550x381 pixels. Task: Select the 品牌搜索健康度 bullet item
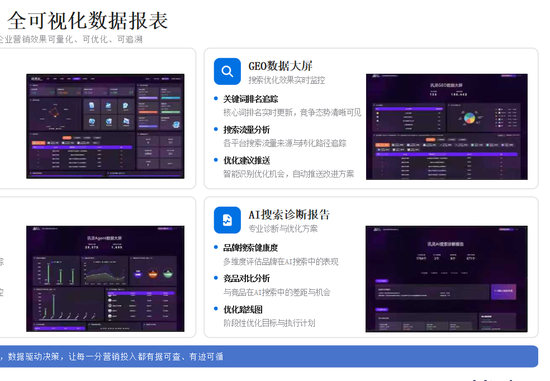250,248
